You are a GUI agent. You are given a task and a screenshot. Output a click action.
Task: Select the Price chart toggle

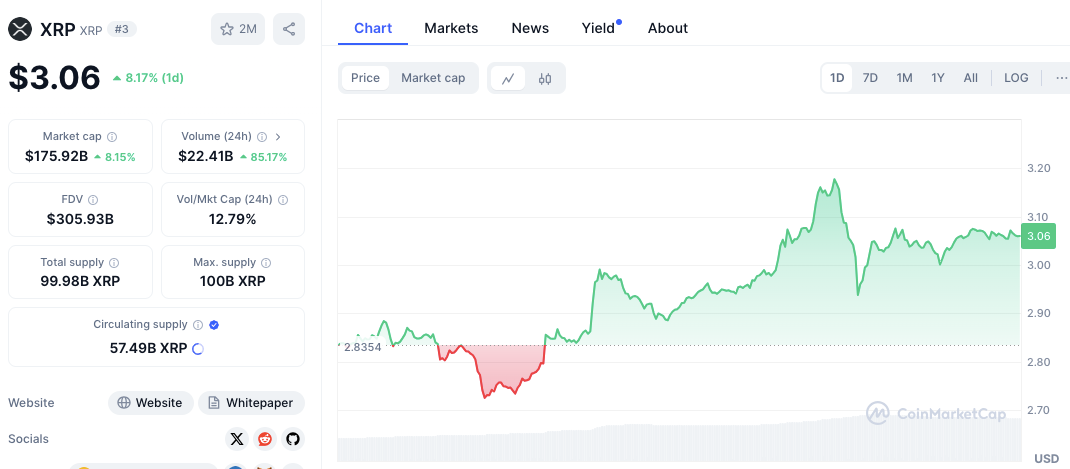365,78
